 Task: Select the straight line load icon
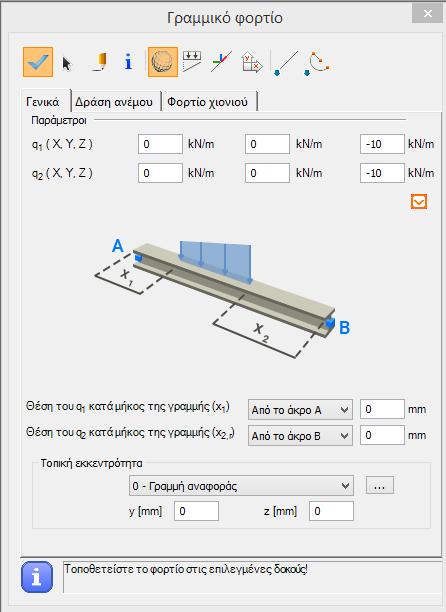[286, 63]
